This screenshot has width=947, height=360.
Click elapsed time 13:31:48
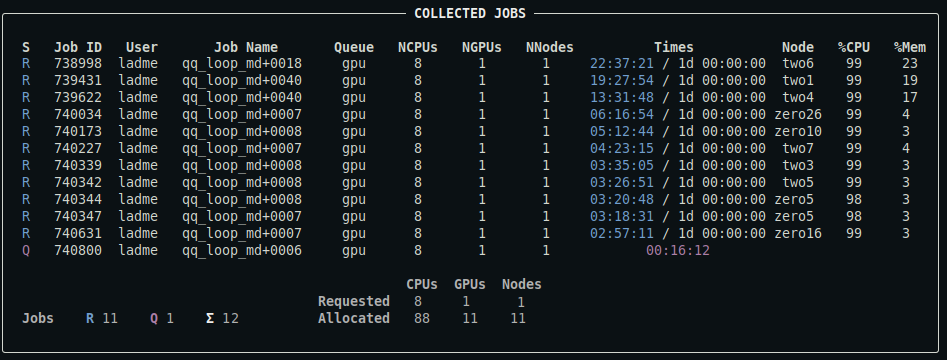click(x=621, y=97)
